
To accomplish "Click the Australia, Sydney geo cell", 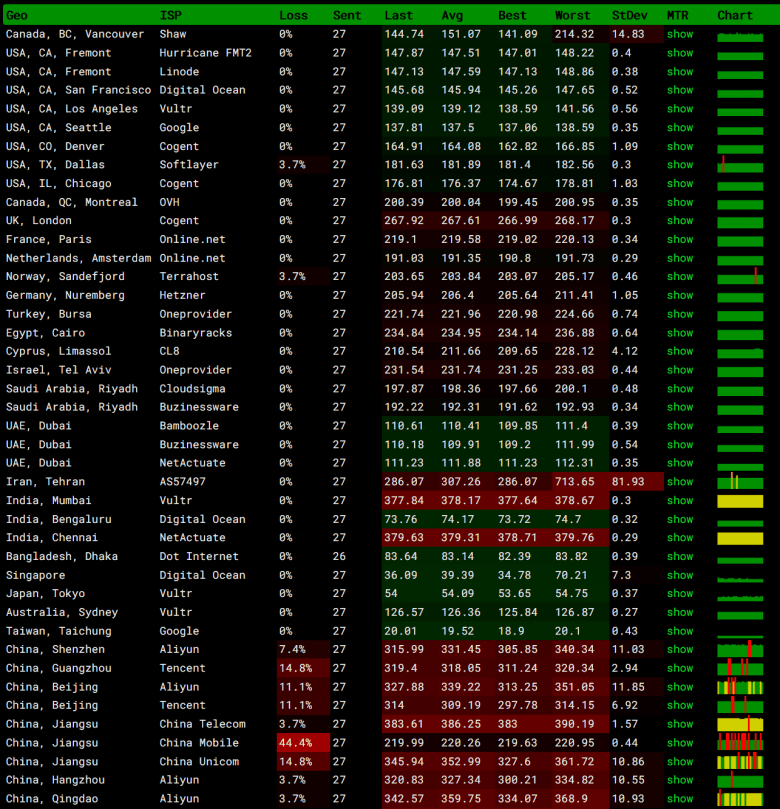I will pyautogui.click(x=62, y=612).
